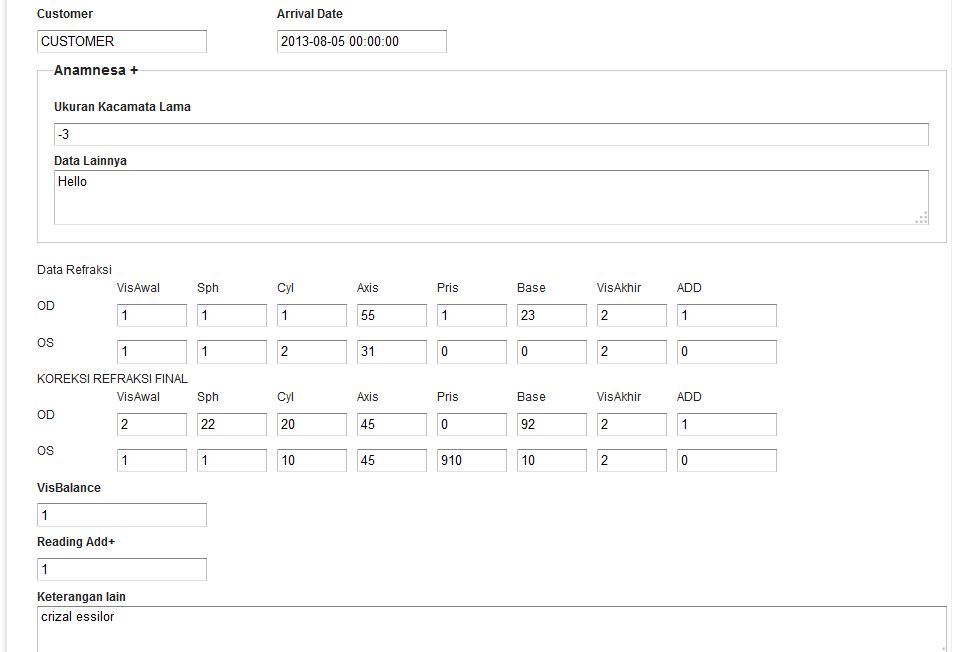The height and width of the screenshot is (652, 974).
Task: Select Koreksi Final OS Pris field showing 910
Action: [471, 461]
